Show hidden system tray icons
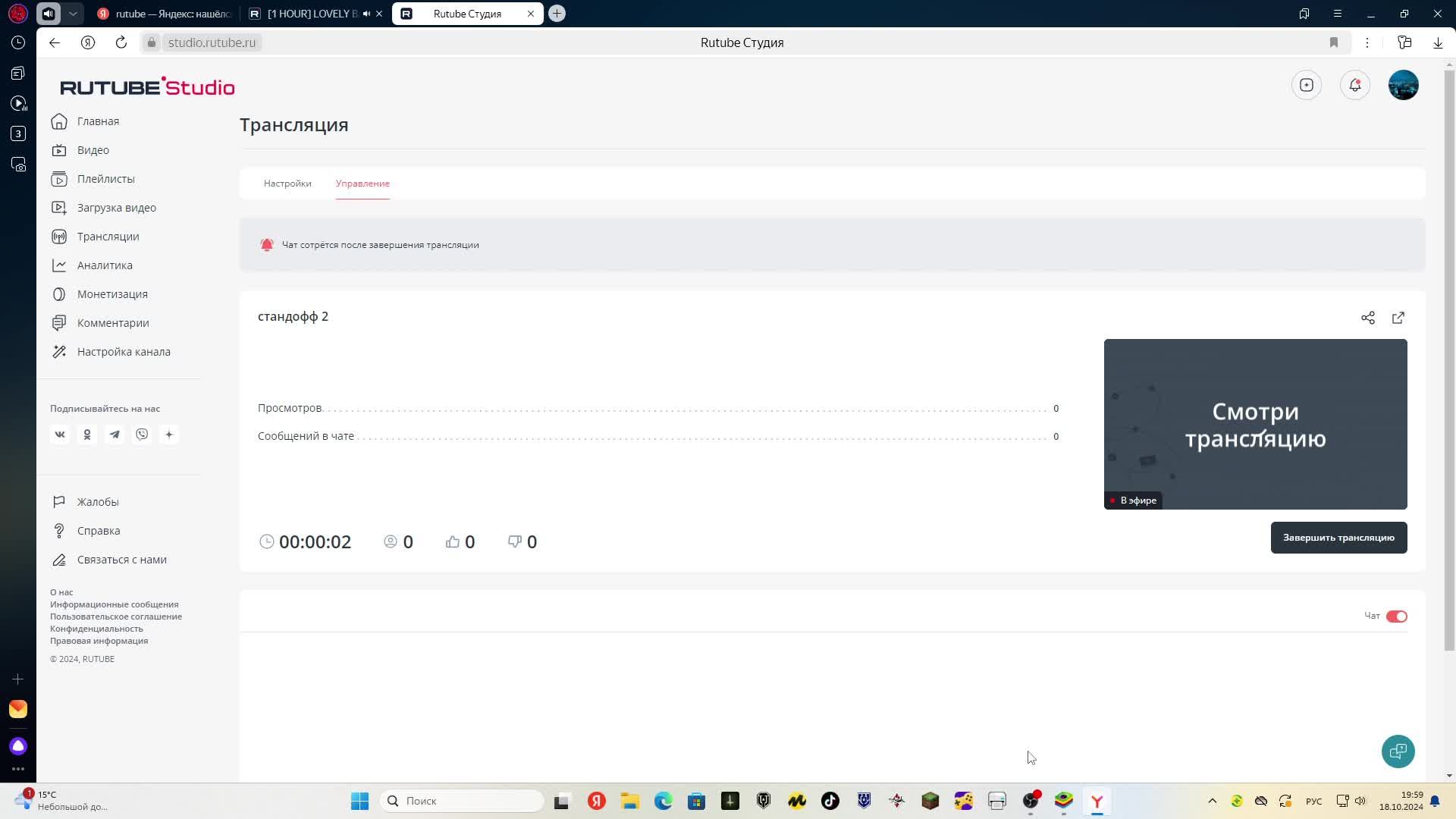Viewport: 1456px width, 819px height. [1212, 801]
